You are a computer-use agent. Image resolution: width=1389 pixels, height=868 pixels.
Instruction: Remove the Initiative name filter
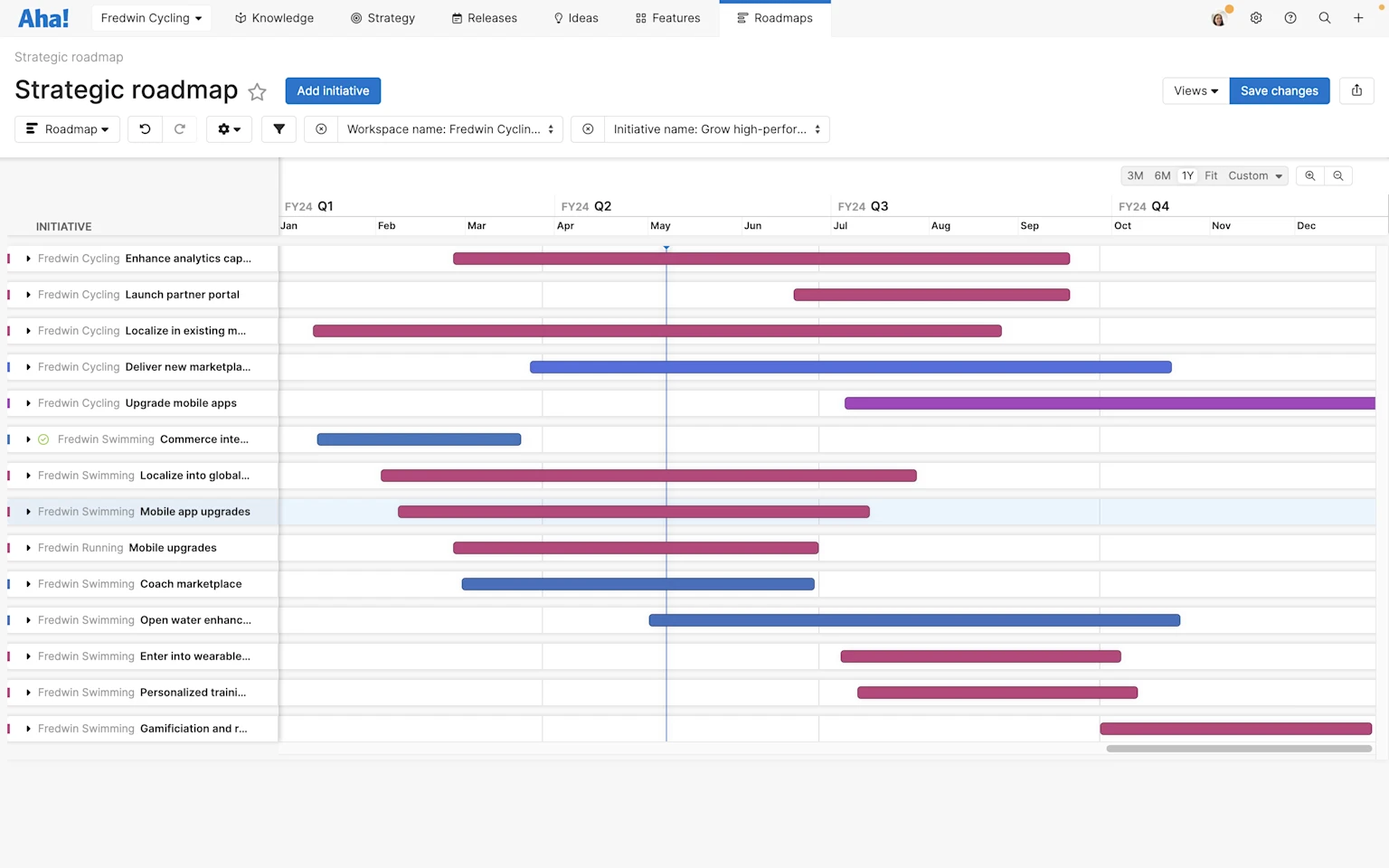click(x=588, y=129)
